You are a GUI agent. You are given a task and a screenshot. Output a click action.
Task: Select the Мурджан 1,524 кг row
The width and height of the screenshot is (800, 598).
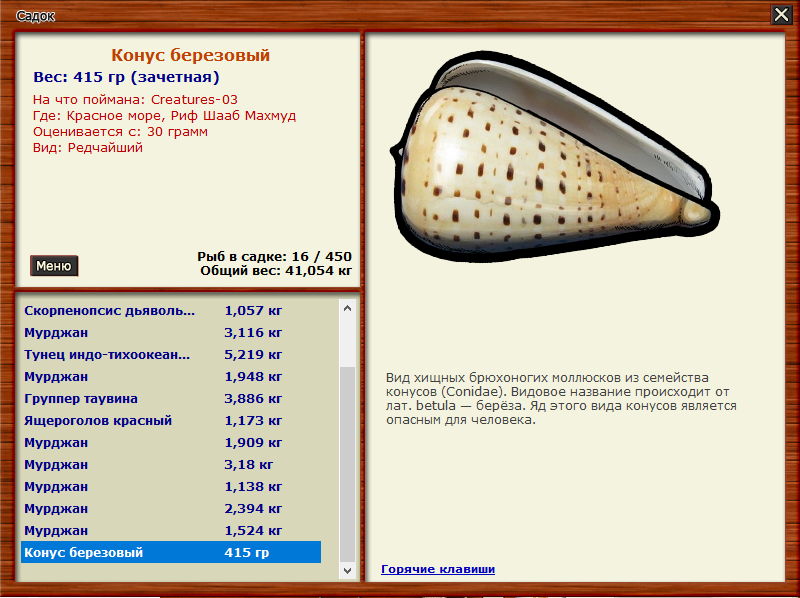pyautogui.click(x=171, y=530)
